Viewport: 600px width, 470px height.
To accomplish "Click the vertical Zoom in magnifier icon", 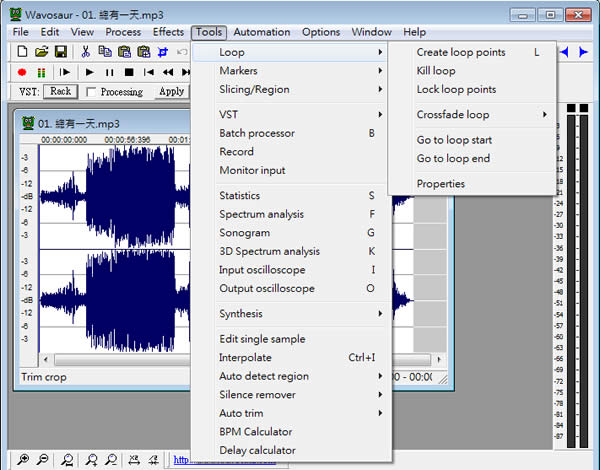I will coord(91,459).
